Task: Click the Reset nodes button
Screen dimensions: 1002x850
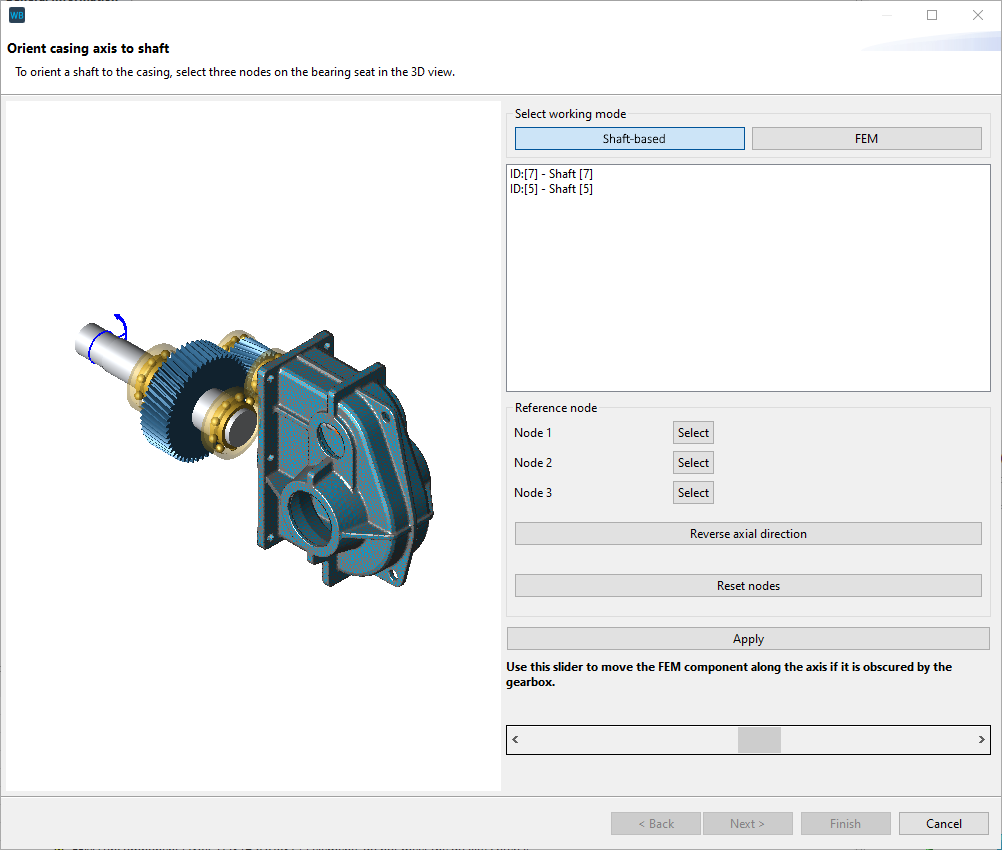Action: click(747, 585)
